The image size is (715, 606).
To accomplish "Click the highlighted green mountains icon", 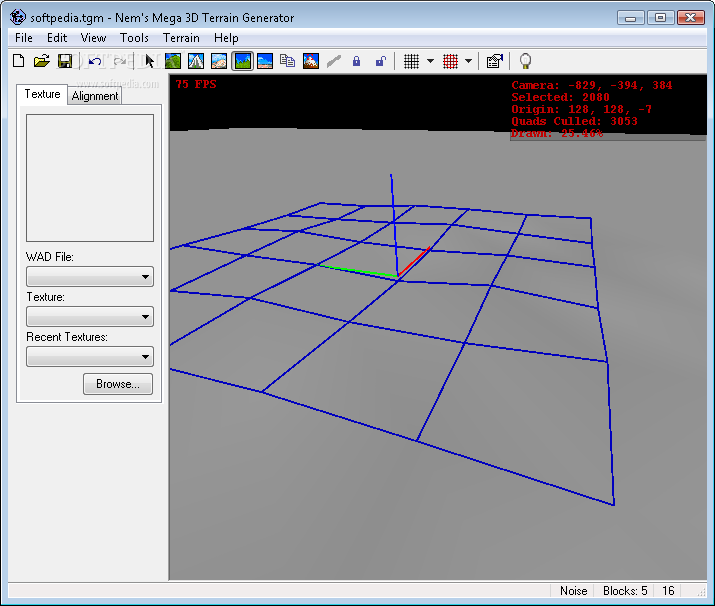I will point(243,61).
